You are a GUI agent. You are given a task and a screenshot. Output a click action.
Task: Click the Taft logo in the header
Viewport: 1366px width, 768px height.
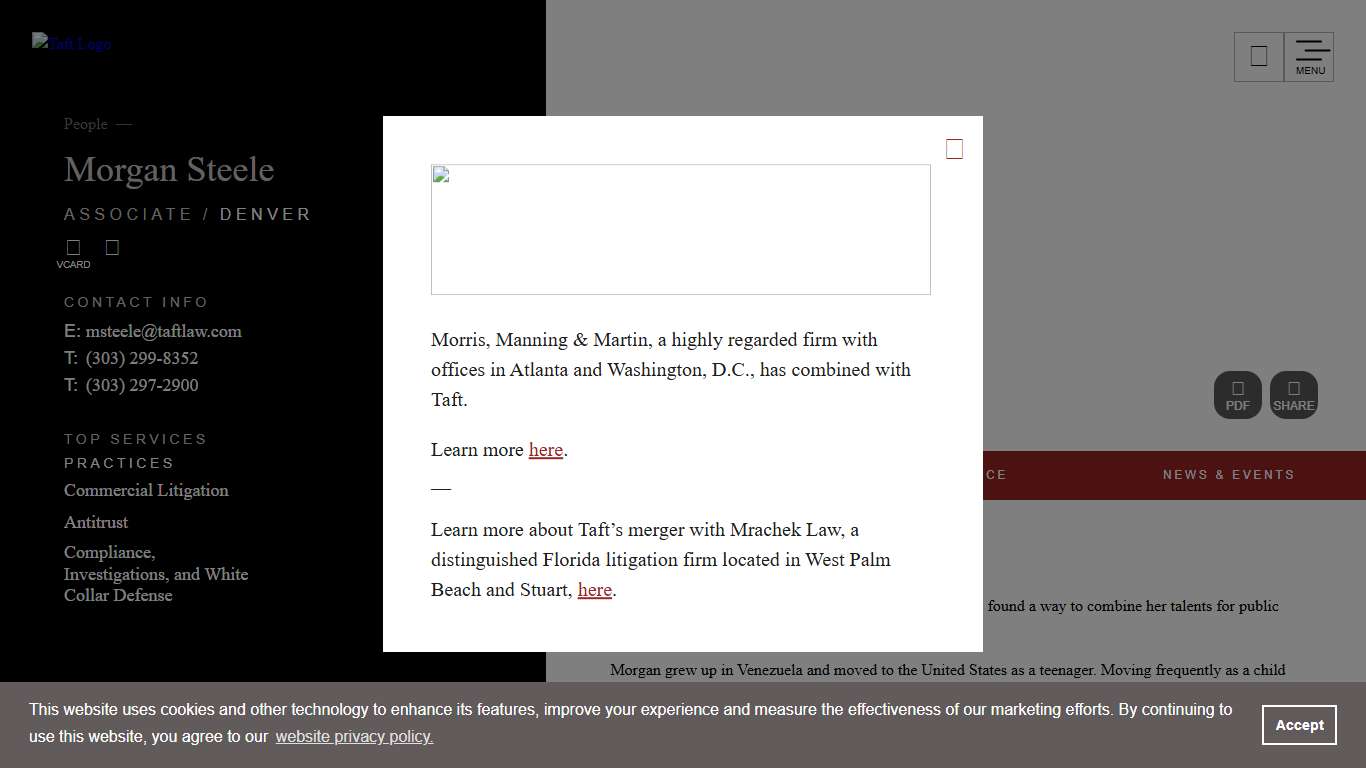click(71, 43)
